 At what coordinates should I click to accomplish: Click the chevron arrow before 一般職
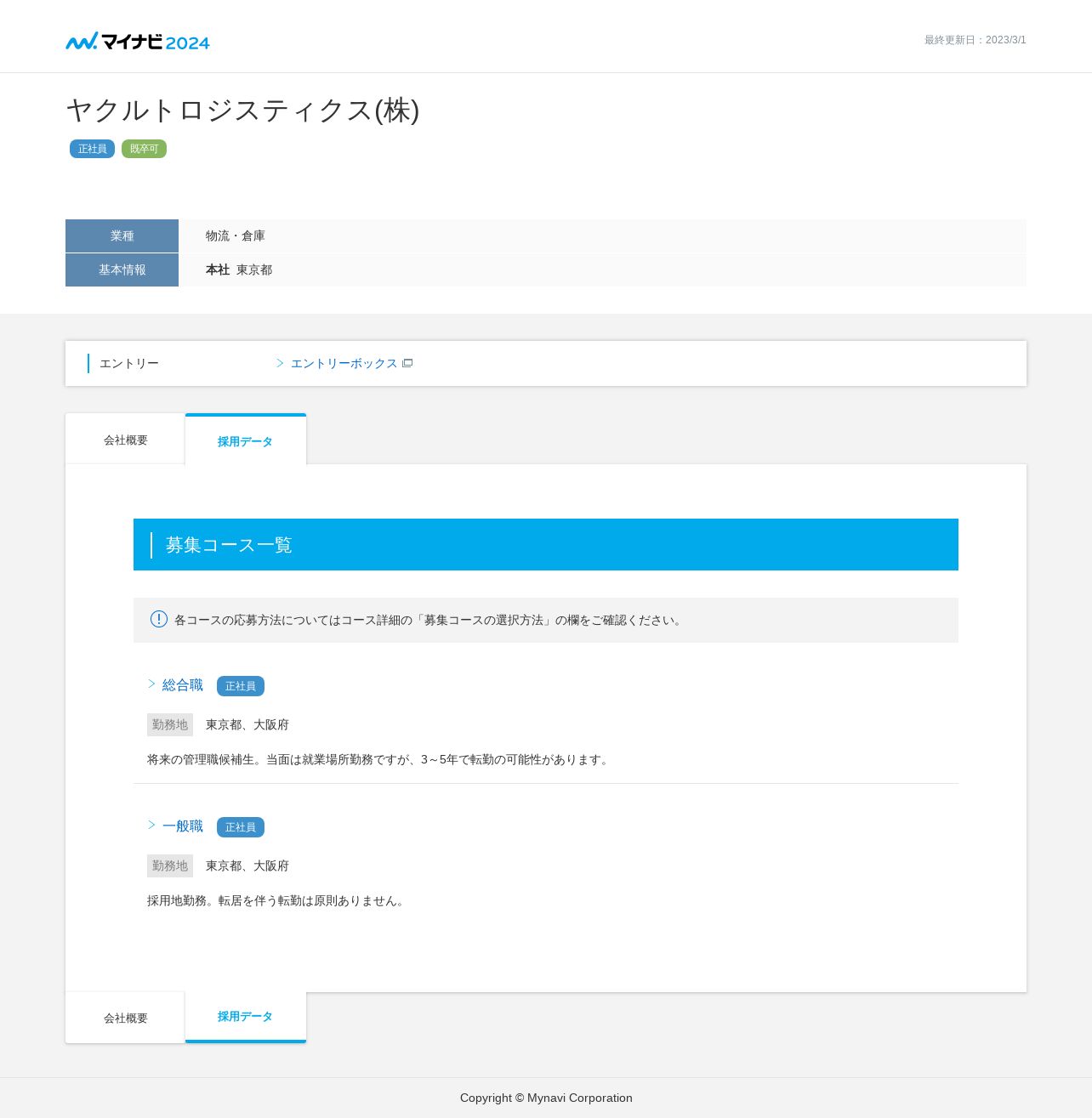pos(151,825)
